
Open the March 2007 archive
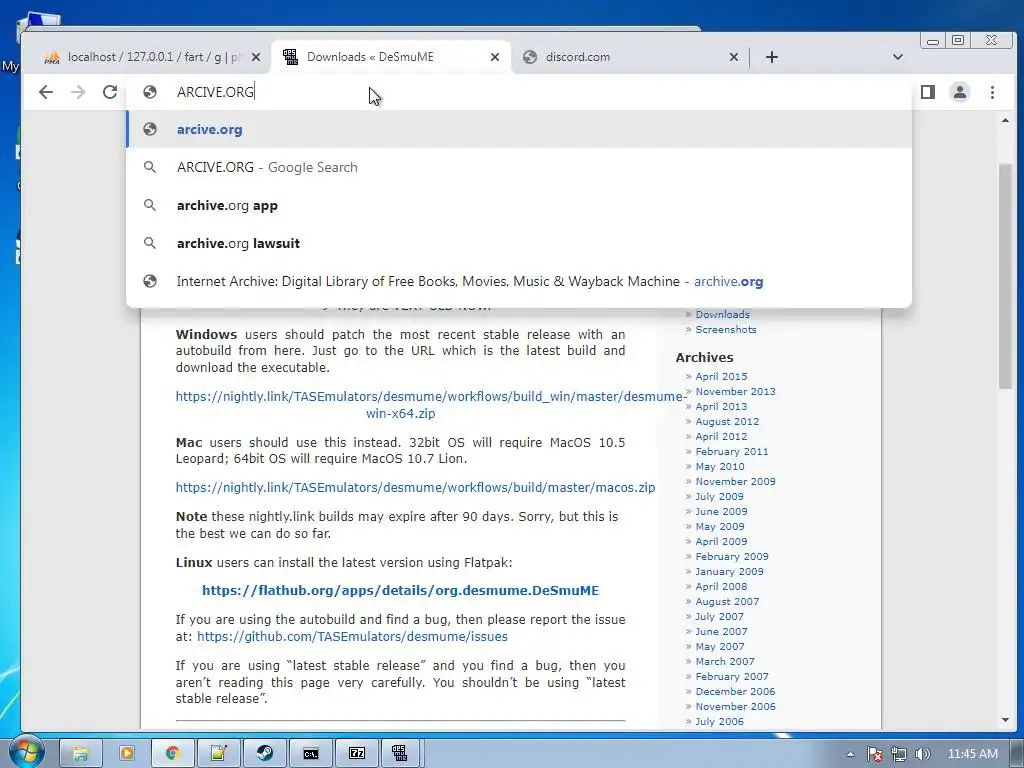pyautogui.click(x=725, y=662)
